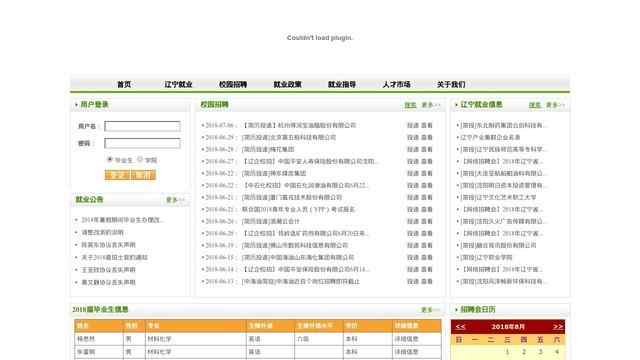The width and height of the screenshot is (640, 360).
Task: Click 查看 on the 2018-06-27 row
Action: click(x=427, y=162)
